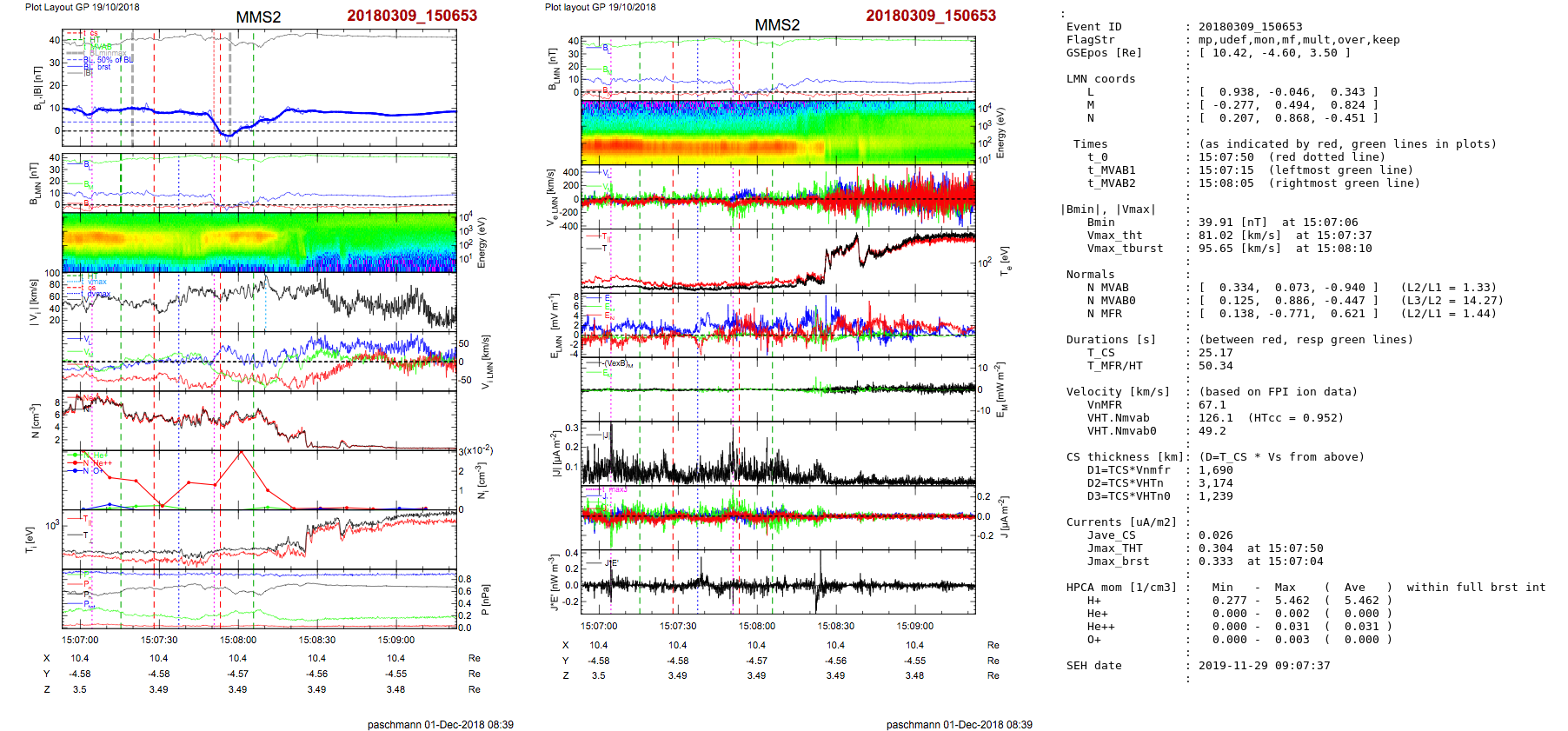This screenshot has height=731, width=1568.
Task: Click the t_0 time value 15:07:50
Action: coord(1226,157)
